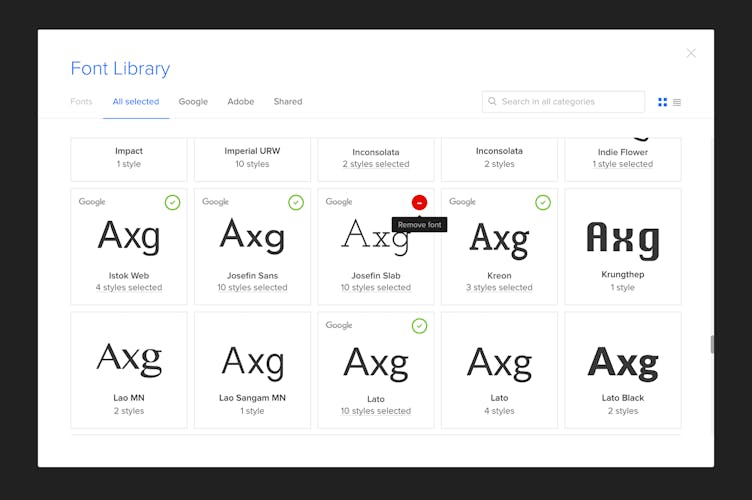Screen dimensions: 752x500
Task: Open Indie Flower 1 style selected link
Action: pos(623,164)
